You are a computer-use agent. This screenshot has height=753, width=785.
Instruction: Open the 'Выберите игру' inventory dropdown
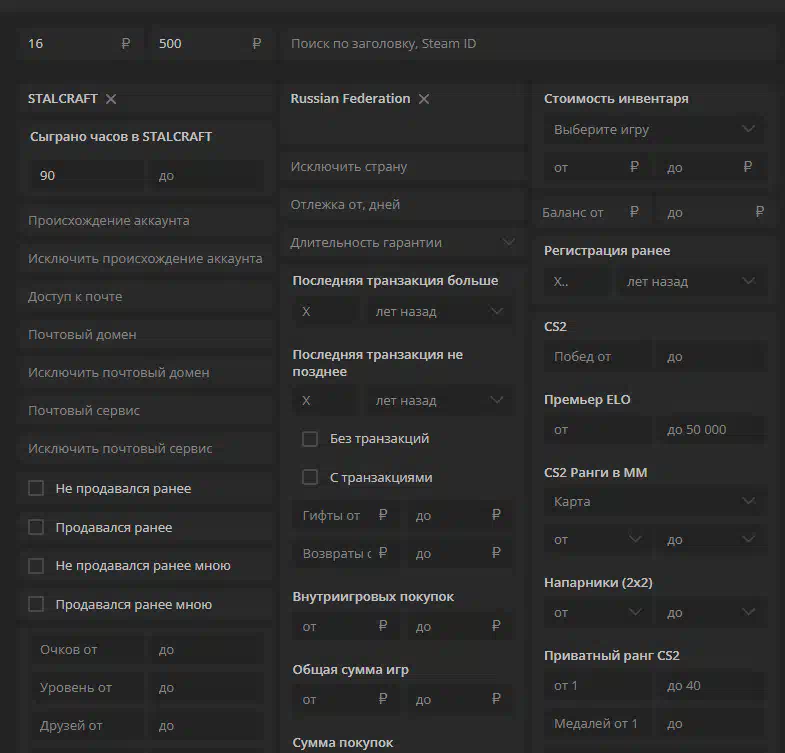tap(654, 130)
